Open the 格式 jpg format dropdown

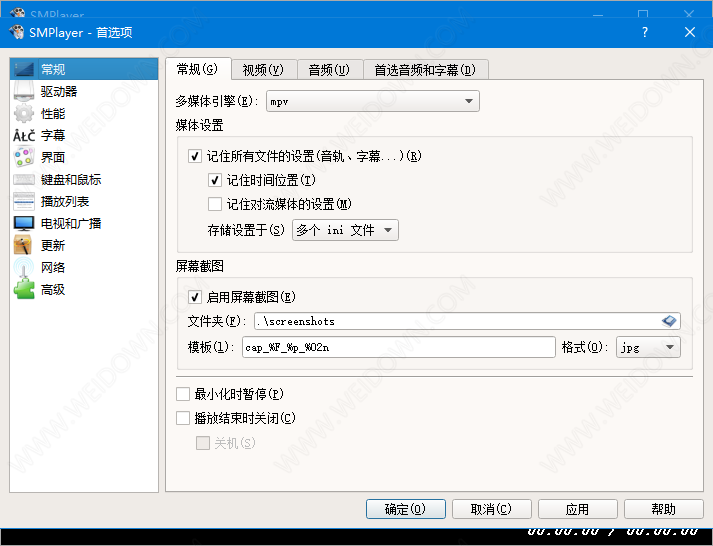648,347
